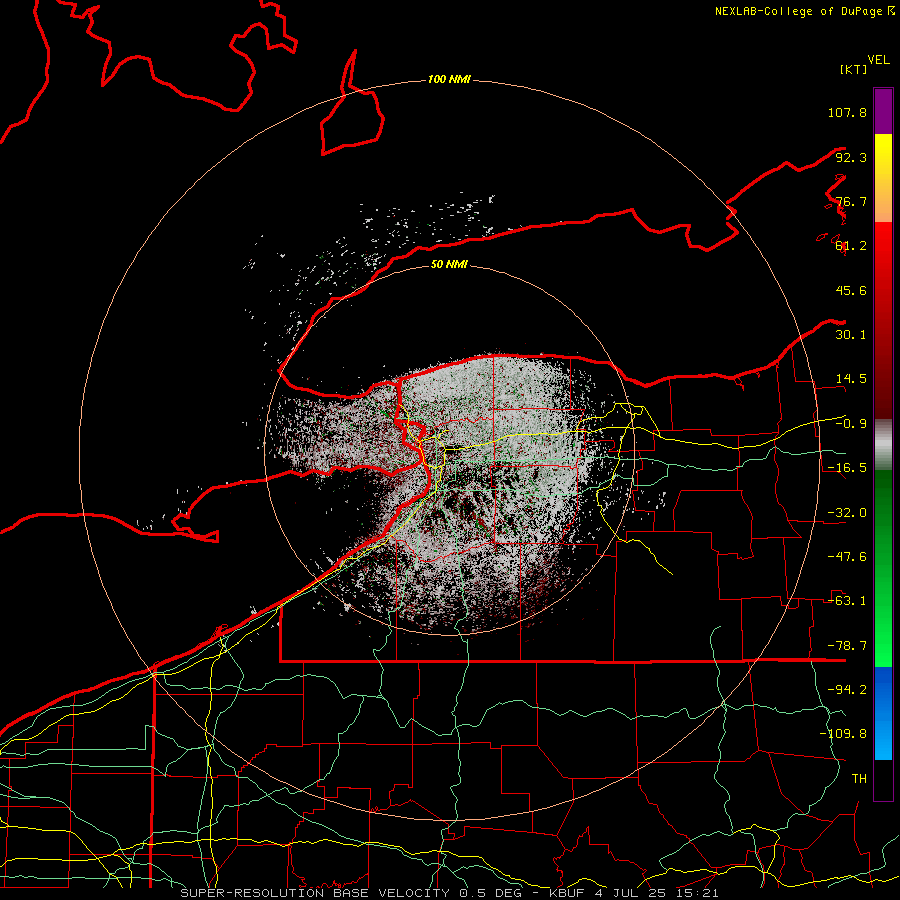Click the 30.1 velocity scale value
The width and height of the screenshot is (900, 900).
pyautogui.click(x=851, y=335)
